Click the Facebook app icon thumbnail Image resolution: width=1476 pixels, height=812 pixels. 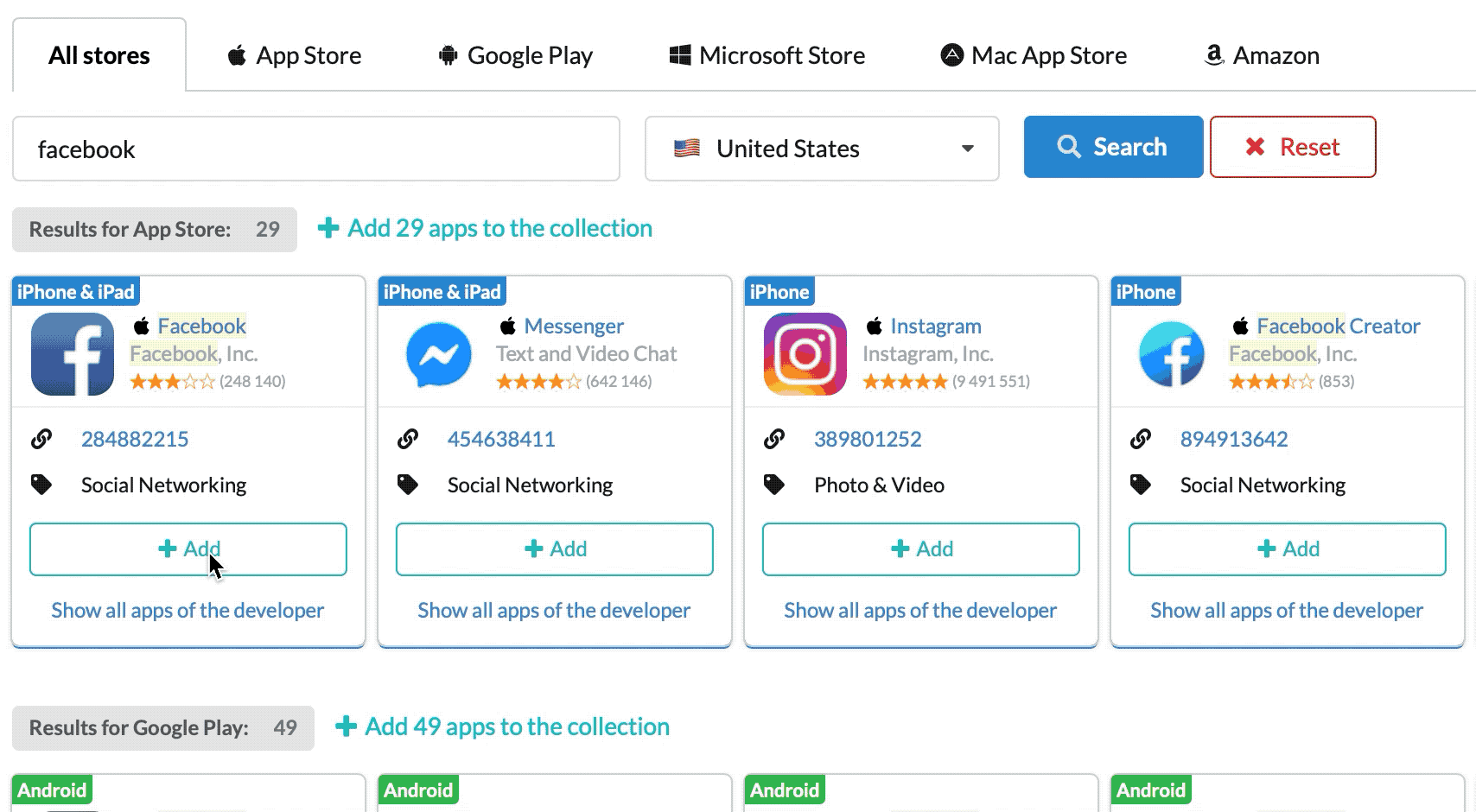pyautogui.click(x=73, y=354)
